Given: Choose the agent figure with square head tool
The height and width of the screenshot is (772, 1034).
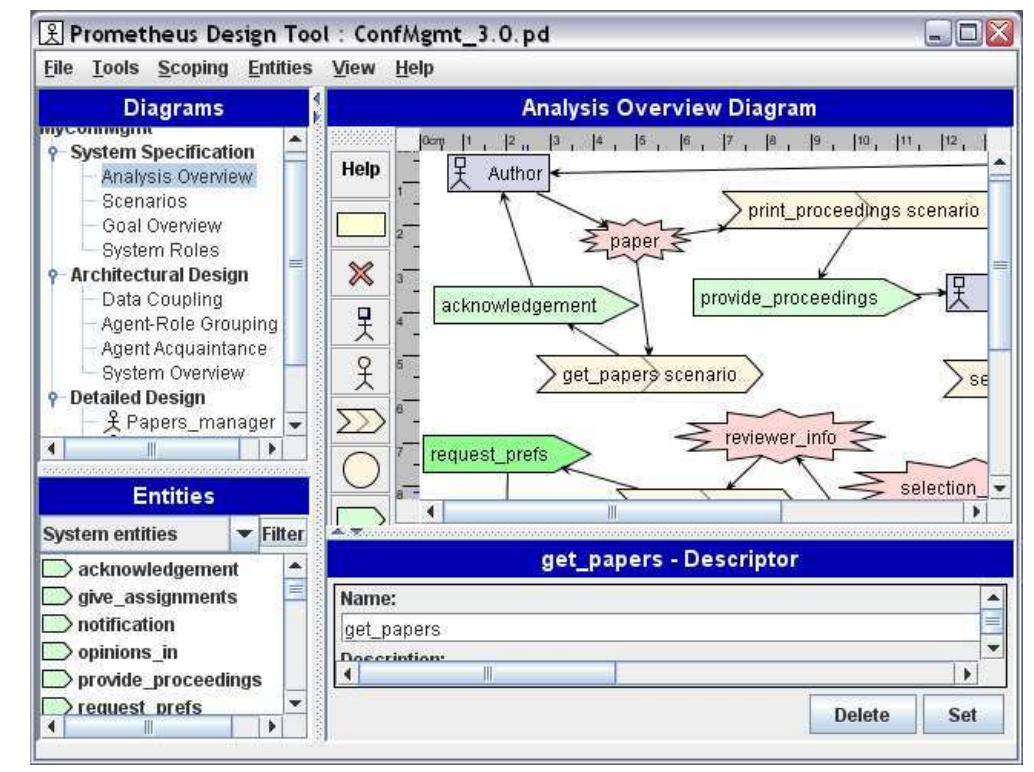Looking at the screenshot, I should pos(363,323).
